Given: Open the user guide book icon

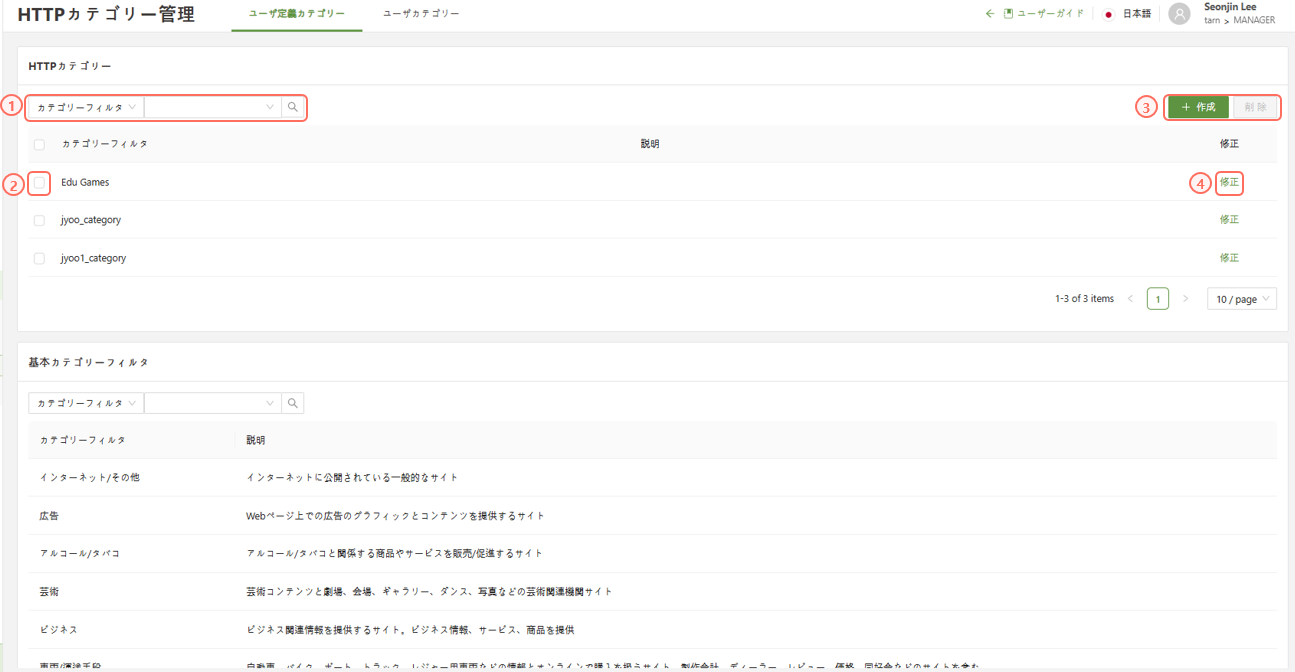Looking at the screenshot, I should click(1008, 14).
